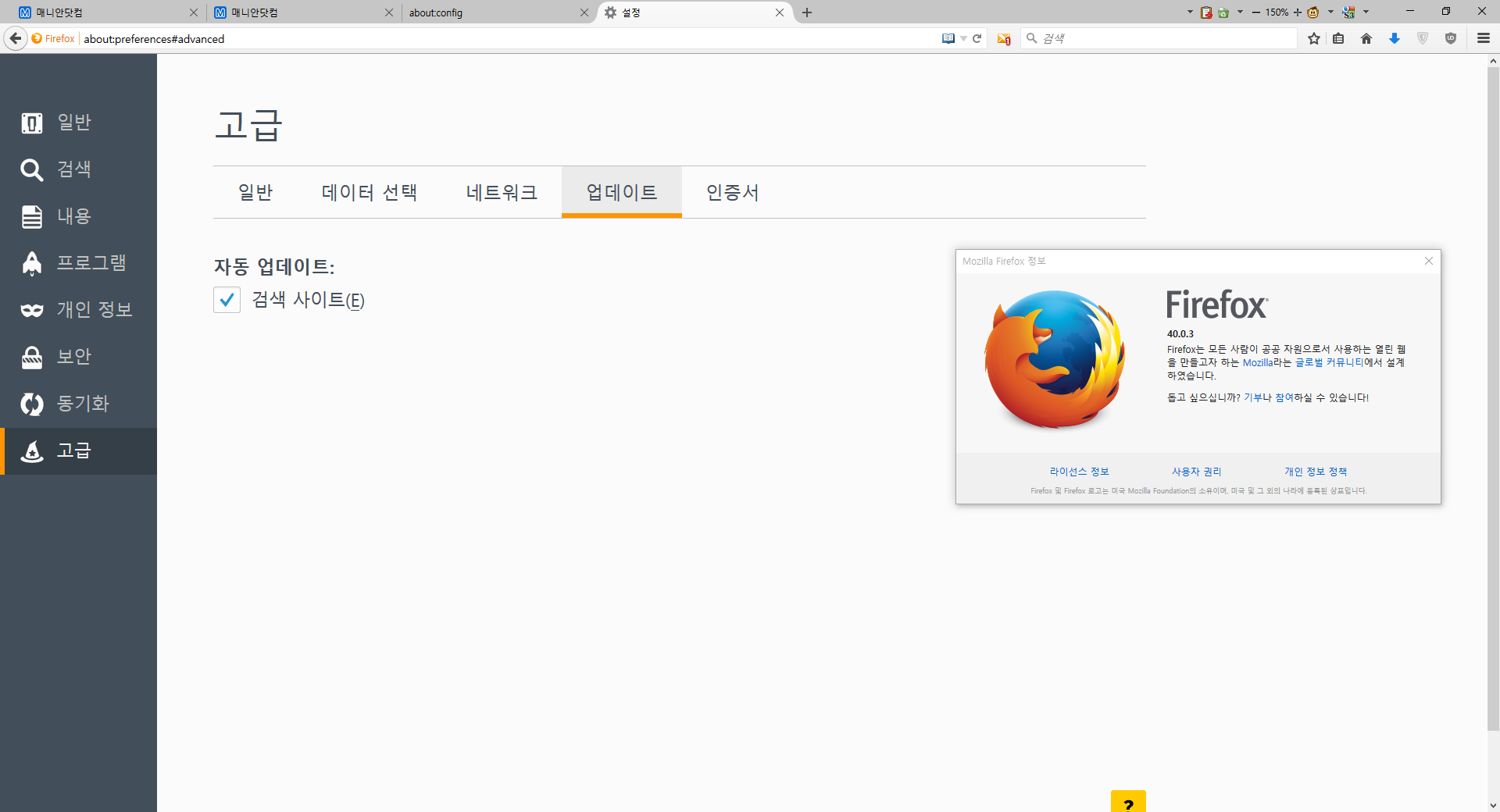1500x812 pixels.
Task: Open a new tab with plus button
Action: [x=807, y=12]
